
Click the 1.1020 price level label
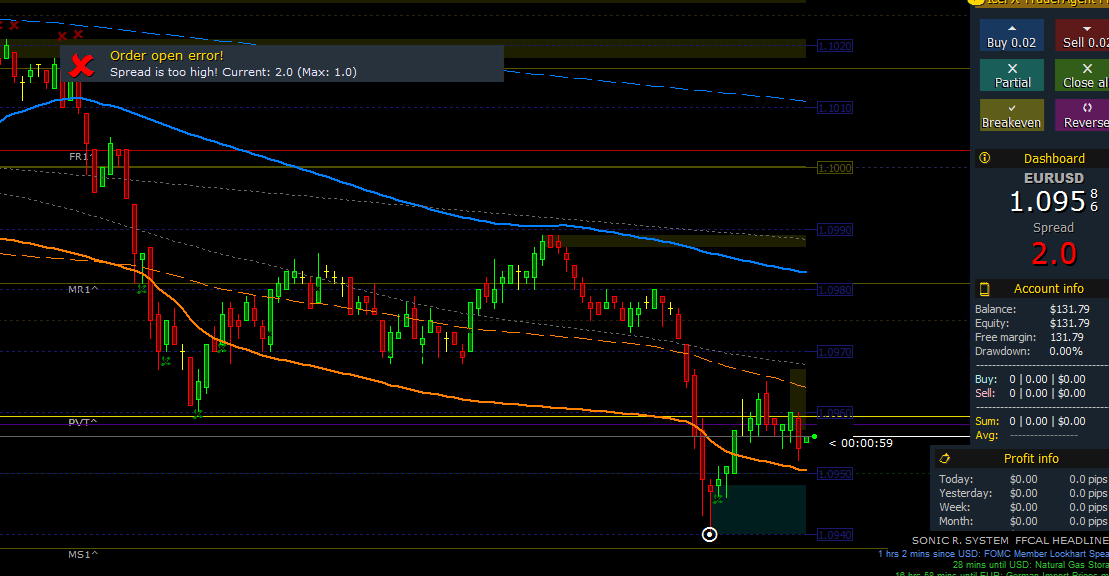coord(835,46)
